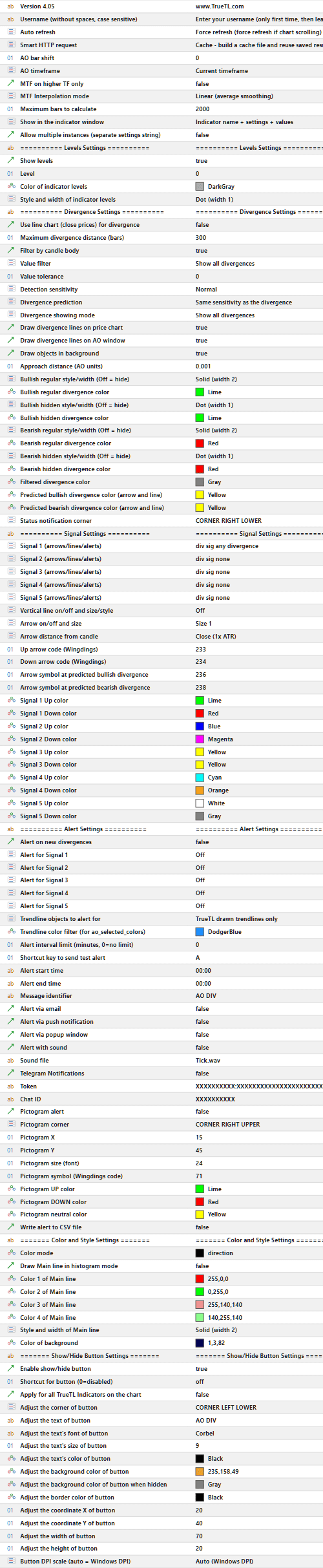Click the list icon beside Signal 1 (arrows/lines/alerts)
The image size is (323, 1568).
point(10,546)
